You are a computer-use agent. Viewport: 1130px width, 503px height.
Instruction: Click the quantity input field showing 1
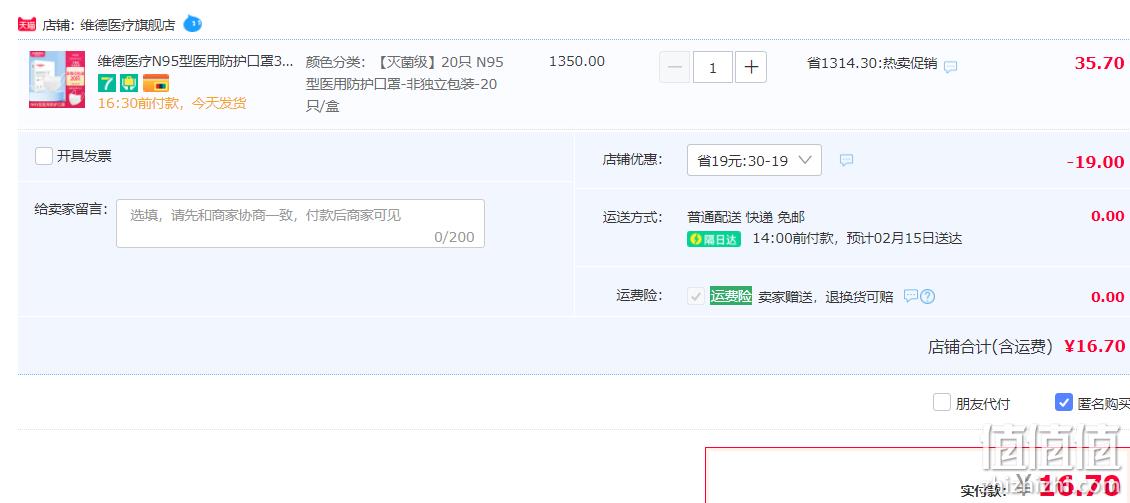tap(713, 67)
